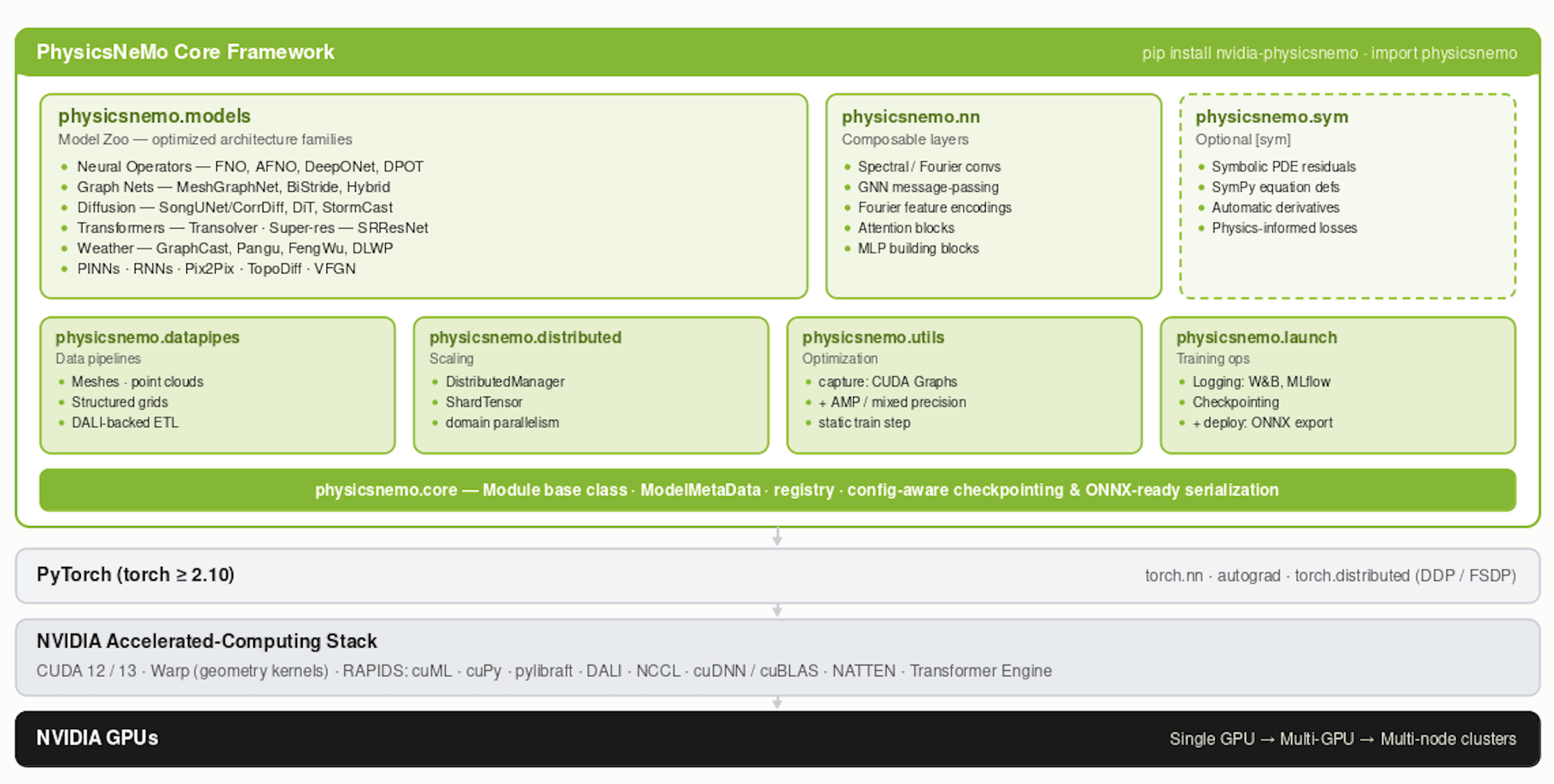Select the "capture: CUDA Graphs" bullet
This screenshot has width=1554, height=784.
point(888,381)
